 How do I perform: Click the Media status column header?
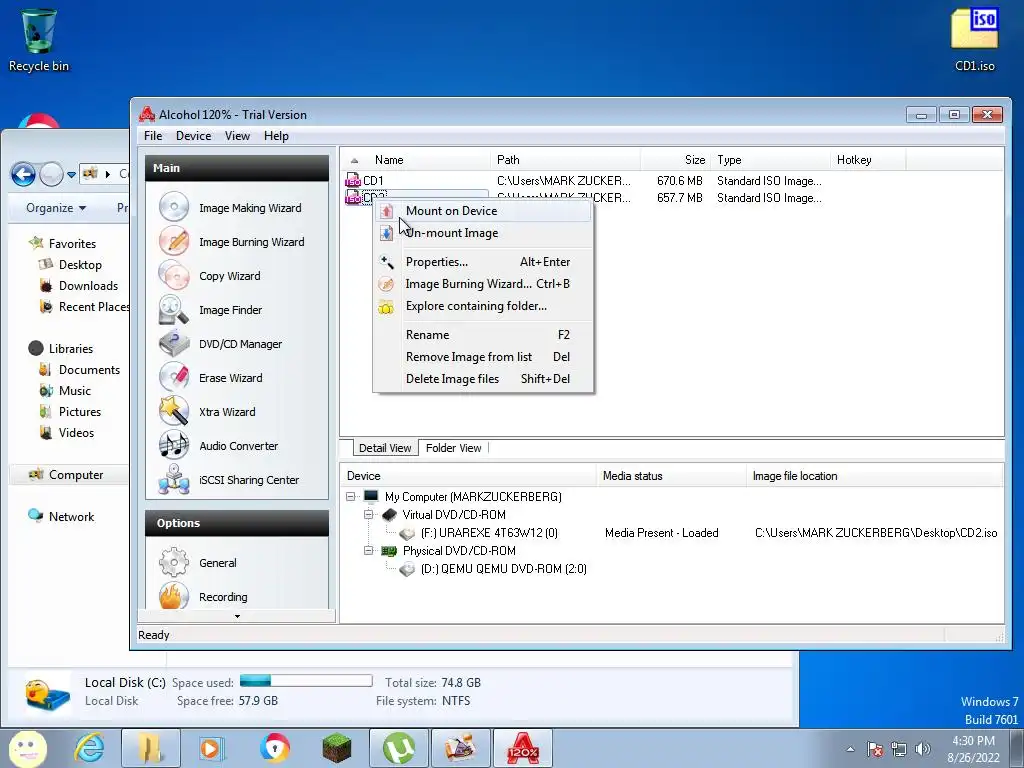(x=671, y=476)
